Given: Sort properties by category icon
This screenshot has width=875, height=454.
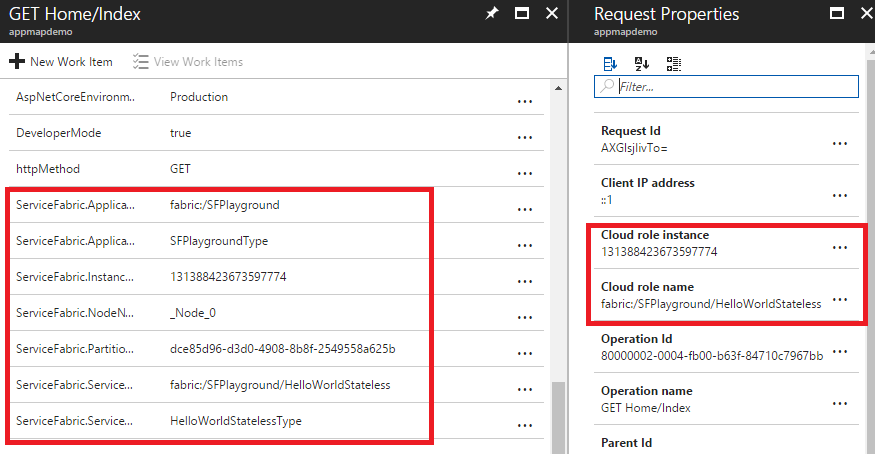Looking at the screenshot, I should pos(610,64).
